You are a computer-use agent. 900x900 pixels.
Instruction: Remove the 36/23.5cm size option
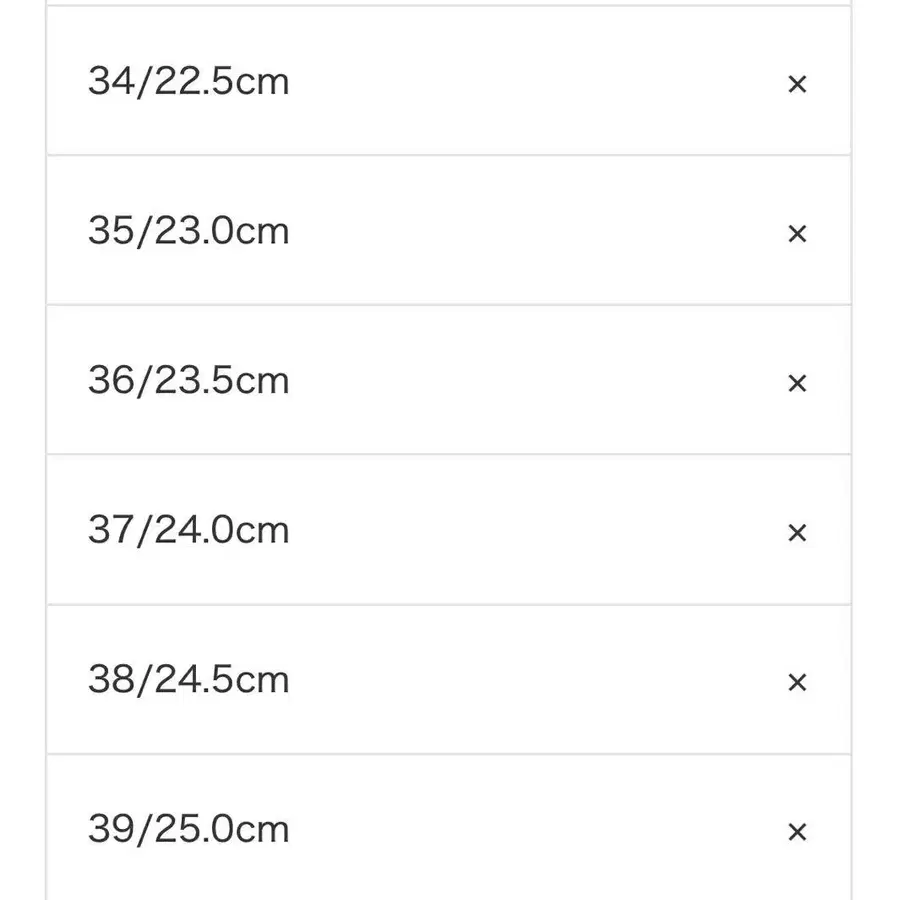pyautogui.click(x=797, y=382)
